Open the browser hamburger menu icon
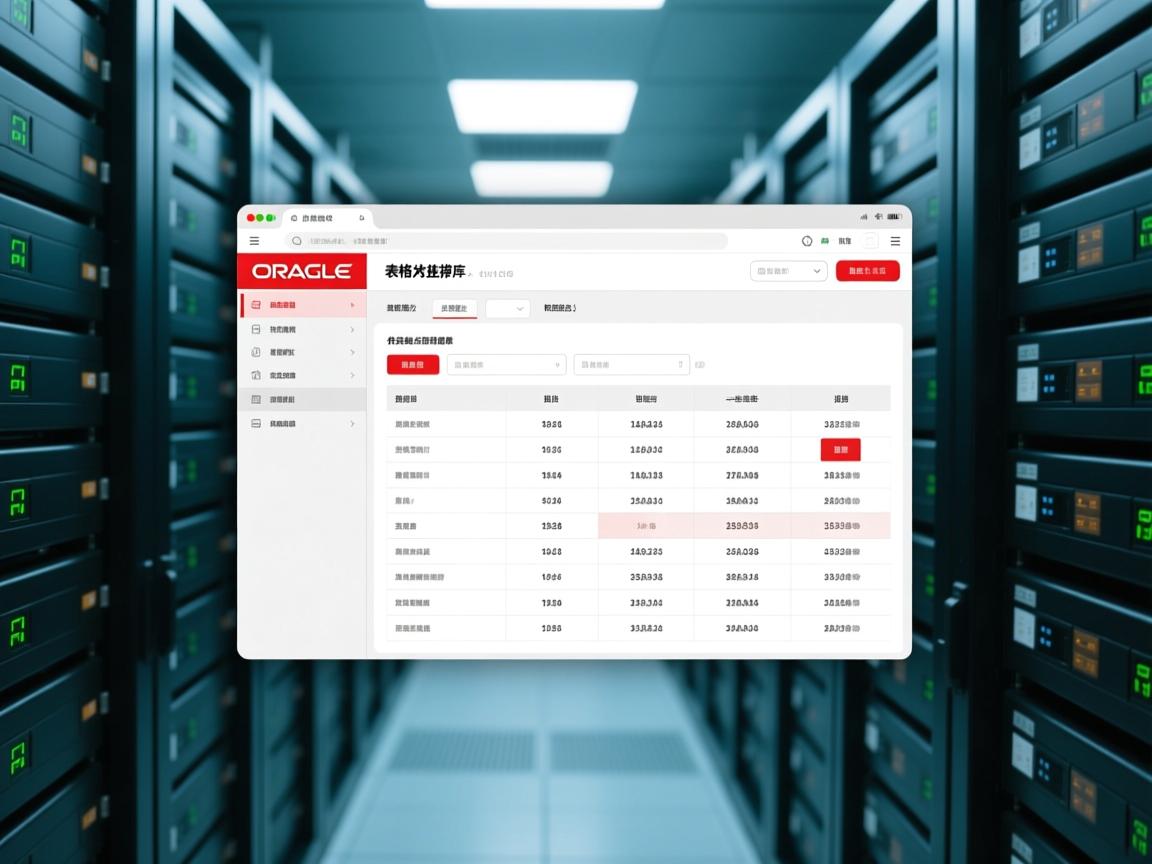 (254, 241)
